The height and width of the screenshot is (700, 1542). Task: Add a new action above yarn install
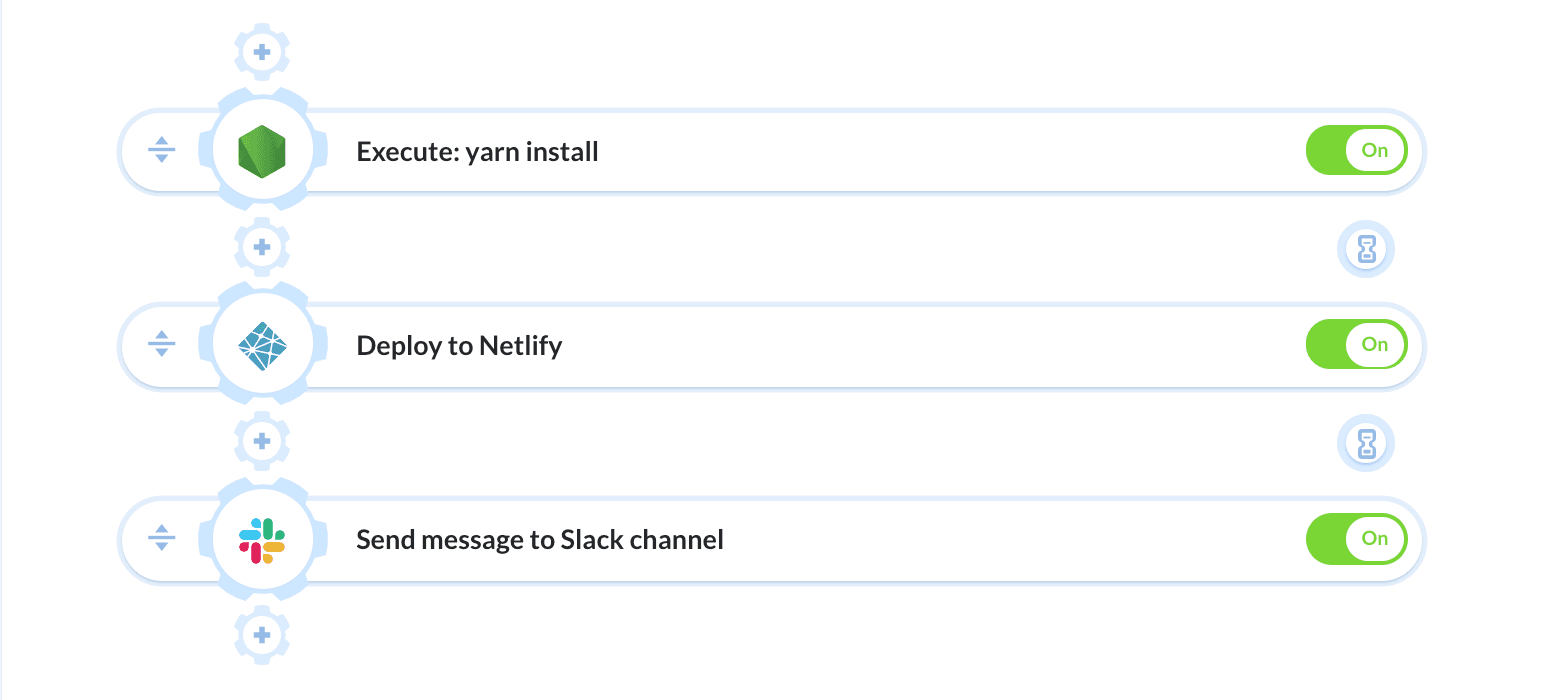pyautogui.click(x=262, y=52)
